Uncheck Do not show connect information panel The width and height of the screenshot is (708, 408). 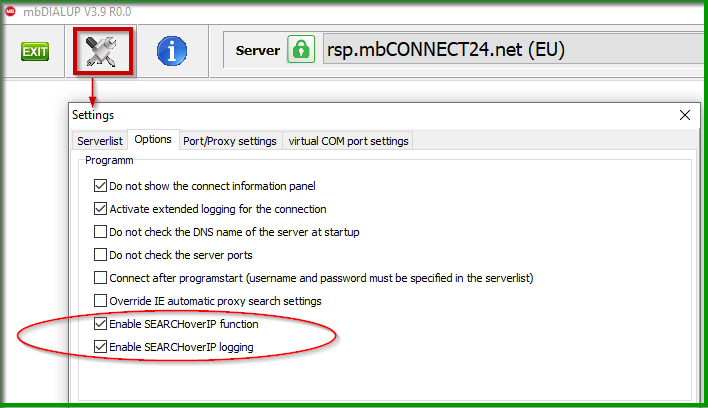[x=100, y=186]
